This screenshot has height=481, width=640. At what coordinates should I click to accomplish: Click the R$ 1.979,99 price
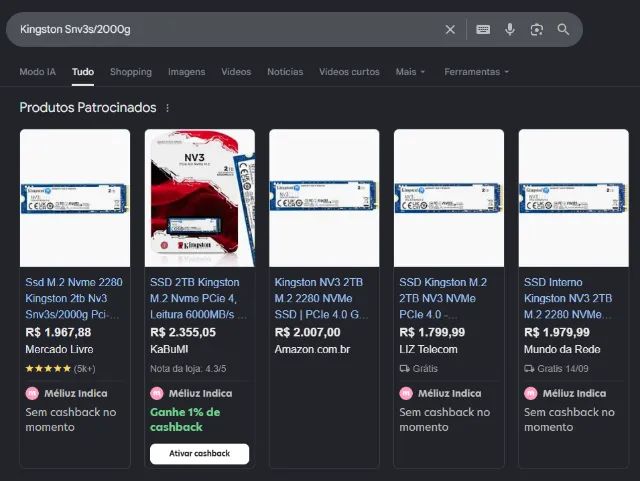(557, 332)
